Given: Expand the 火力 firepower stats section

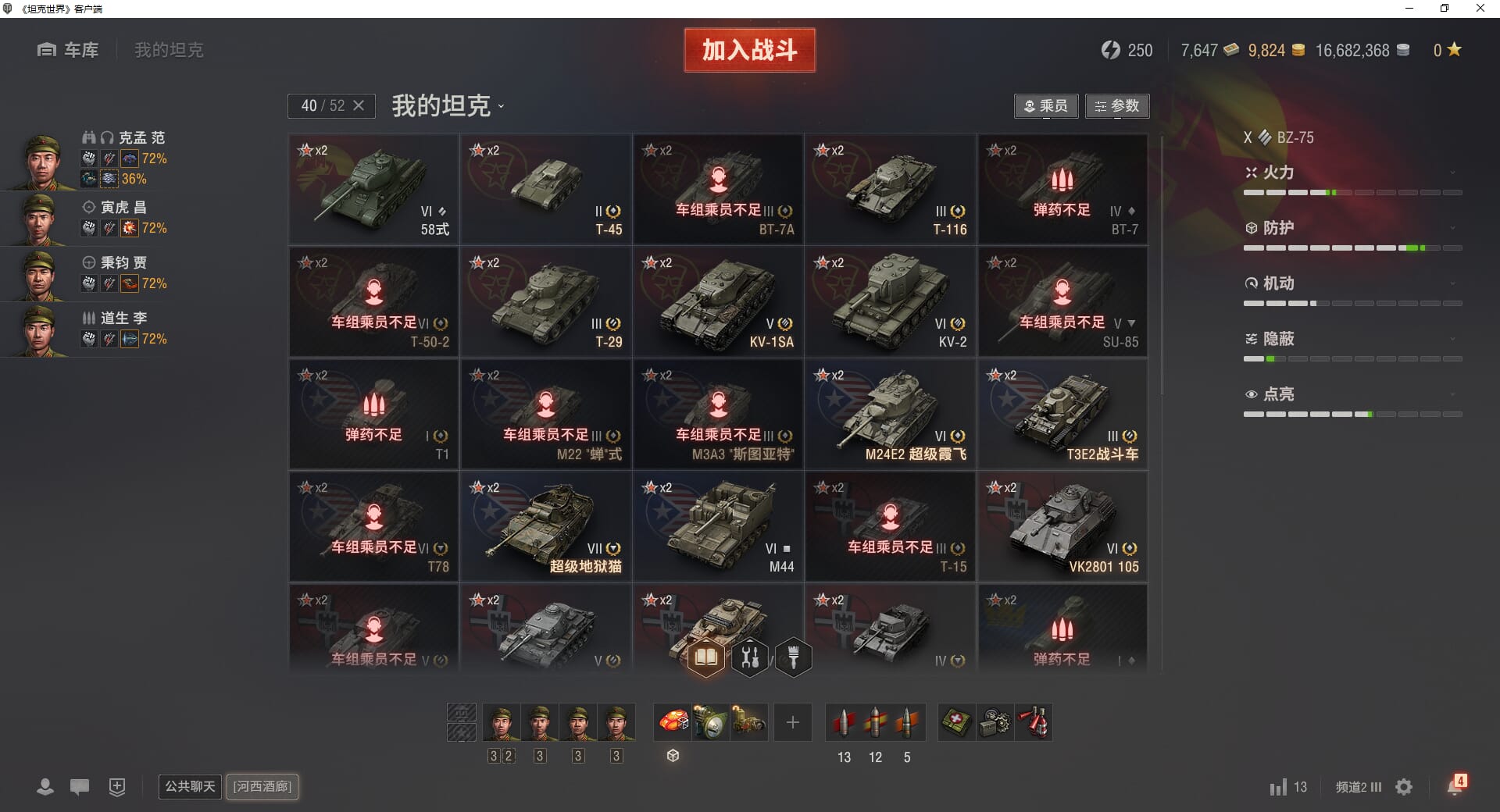Looking at the screenshot, I should click(1352, 173).
